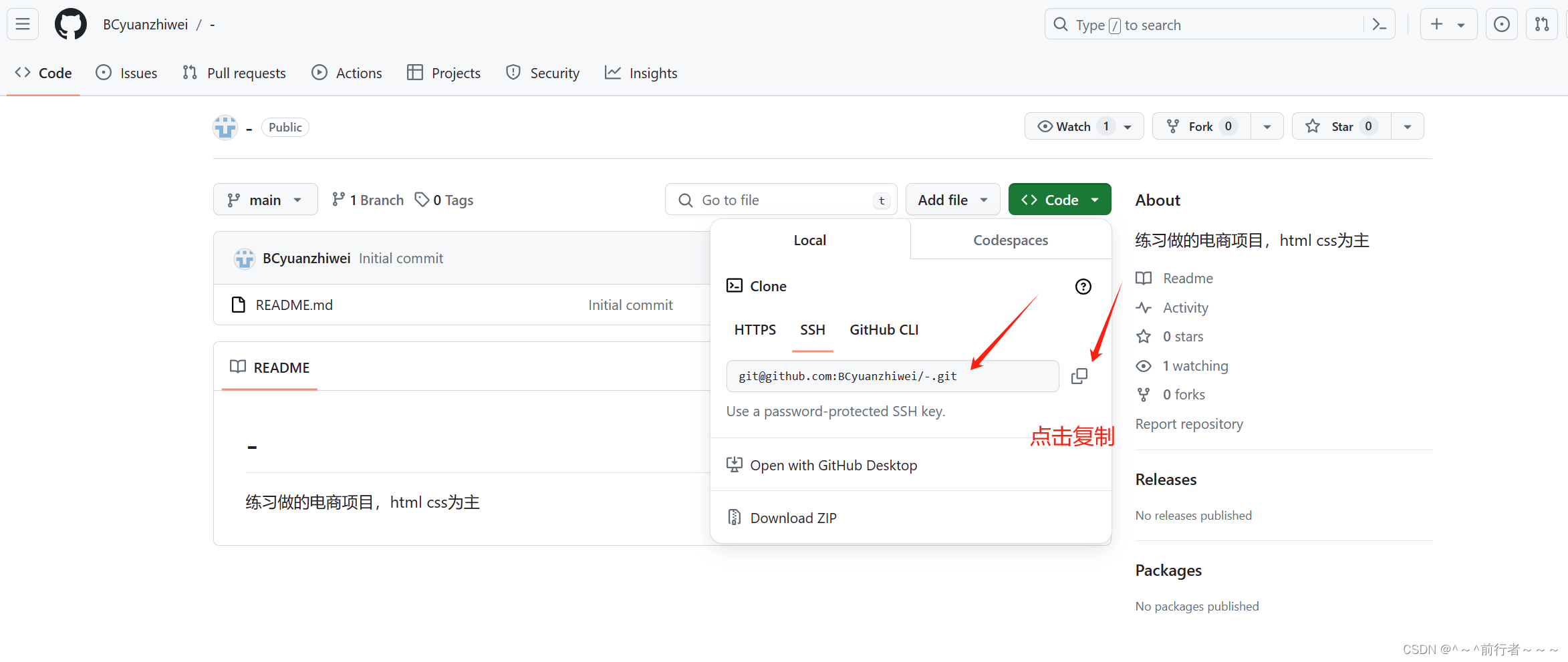This screenshot has height=662, width=1568.
Task: Open the README.md file
Action: [x=294, y=305]
